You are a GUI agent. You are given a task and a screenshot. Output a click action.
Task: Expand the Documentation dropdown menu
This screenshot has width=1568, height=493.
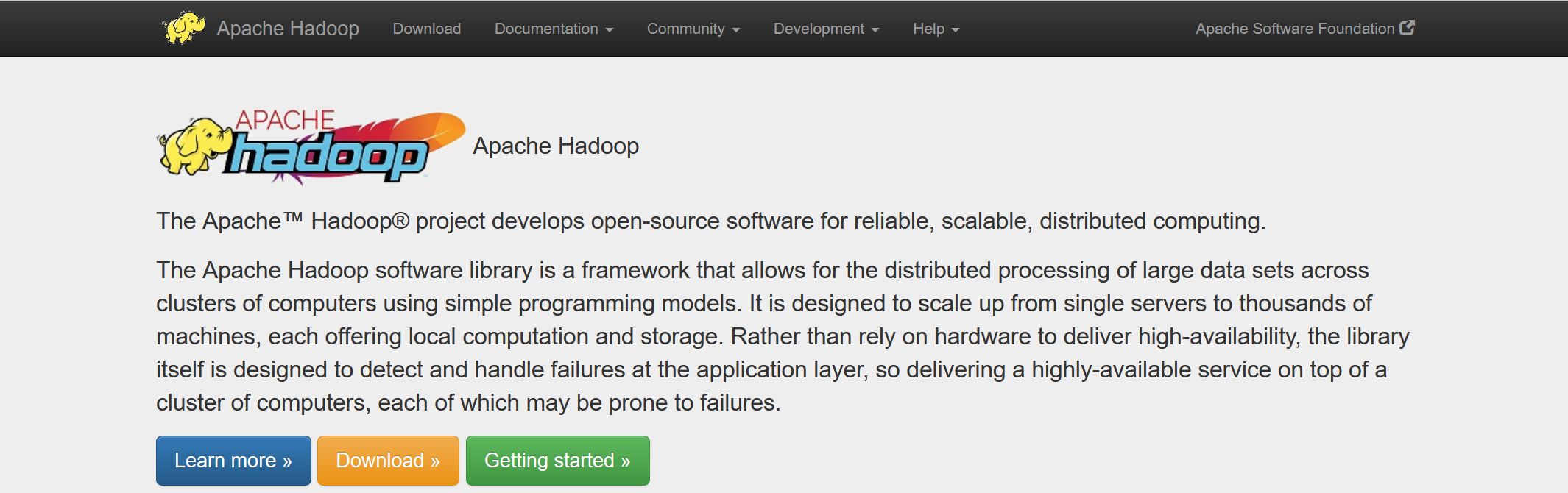(x=554, y=29)
